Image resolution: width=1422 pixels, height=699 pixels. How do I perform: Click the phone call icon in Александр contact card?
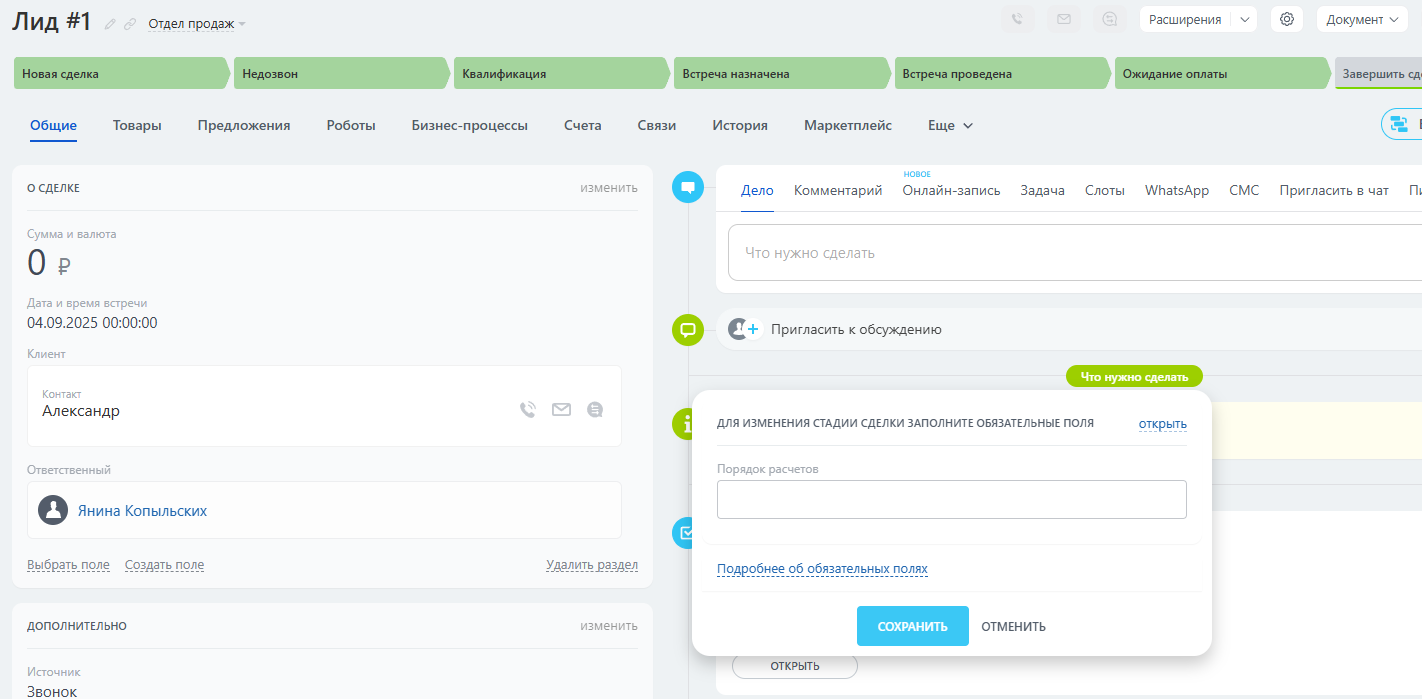click(528, 409)
